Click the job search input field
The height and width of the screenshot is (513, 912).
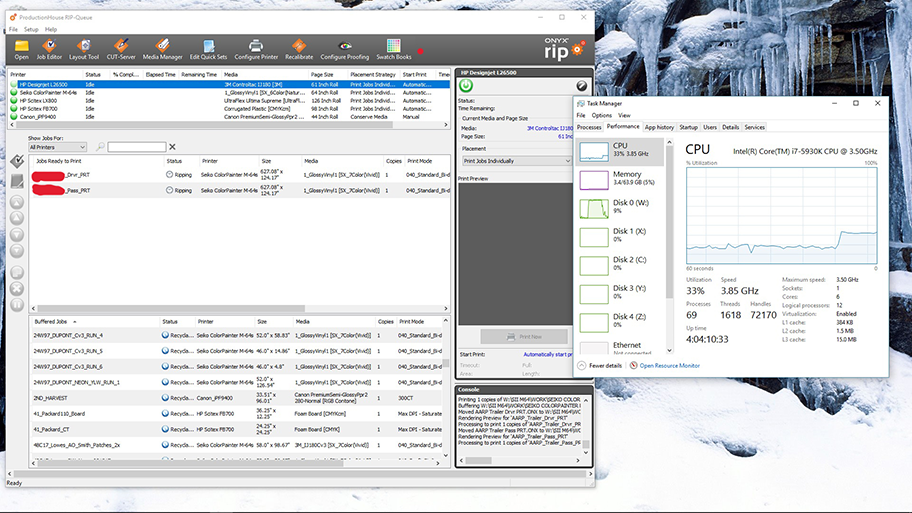(x=137, y=147)
